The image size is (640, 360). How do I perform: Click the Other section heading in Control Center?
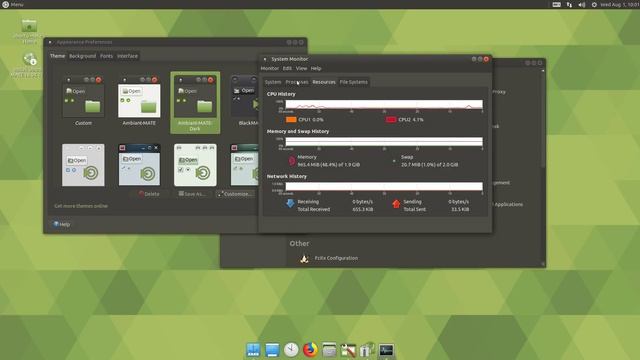pyautogui.click(x=299, y=243)
